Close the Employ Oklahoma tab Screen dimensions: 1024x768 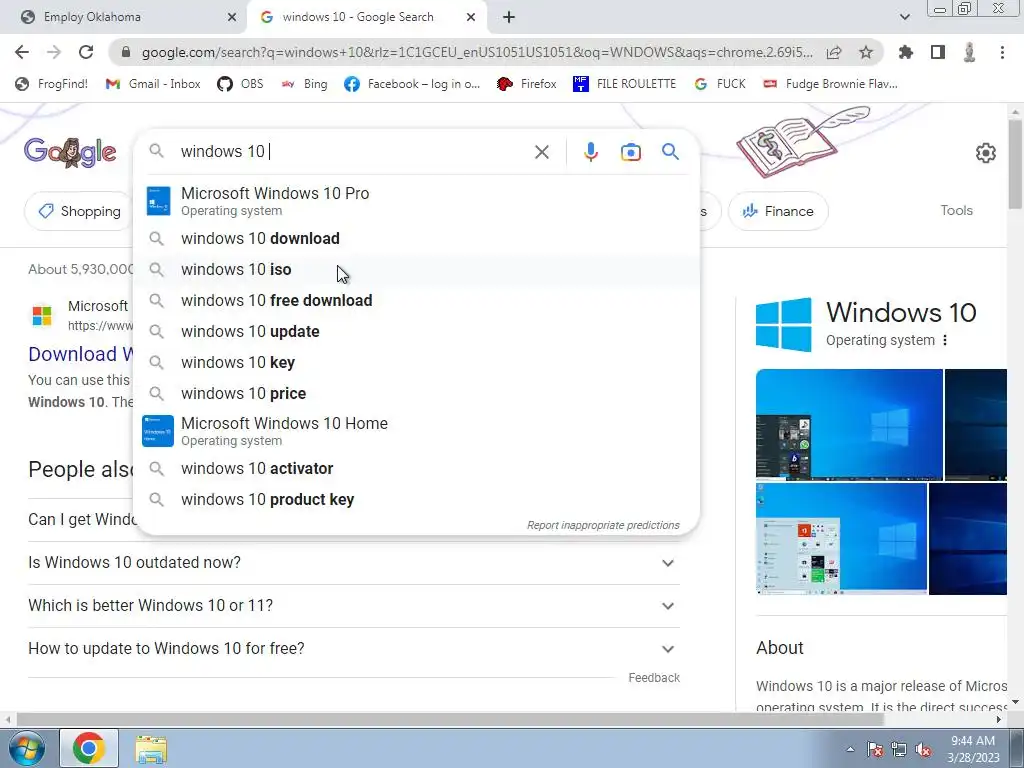point(232,17)
